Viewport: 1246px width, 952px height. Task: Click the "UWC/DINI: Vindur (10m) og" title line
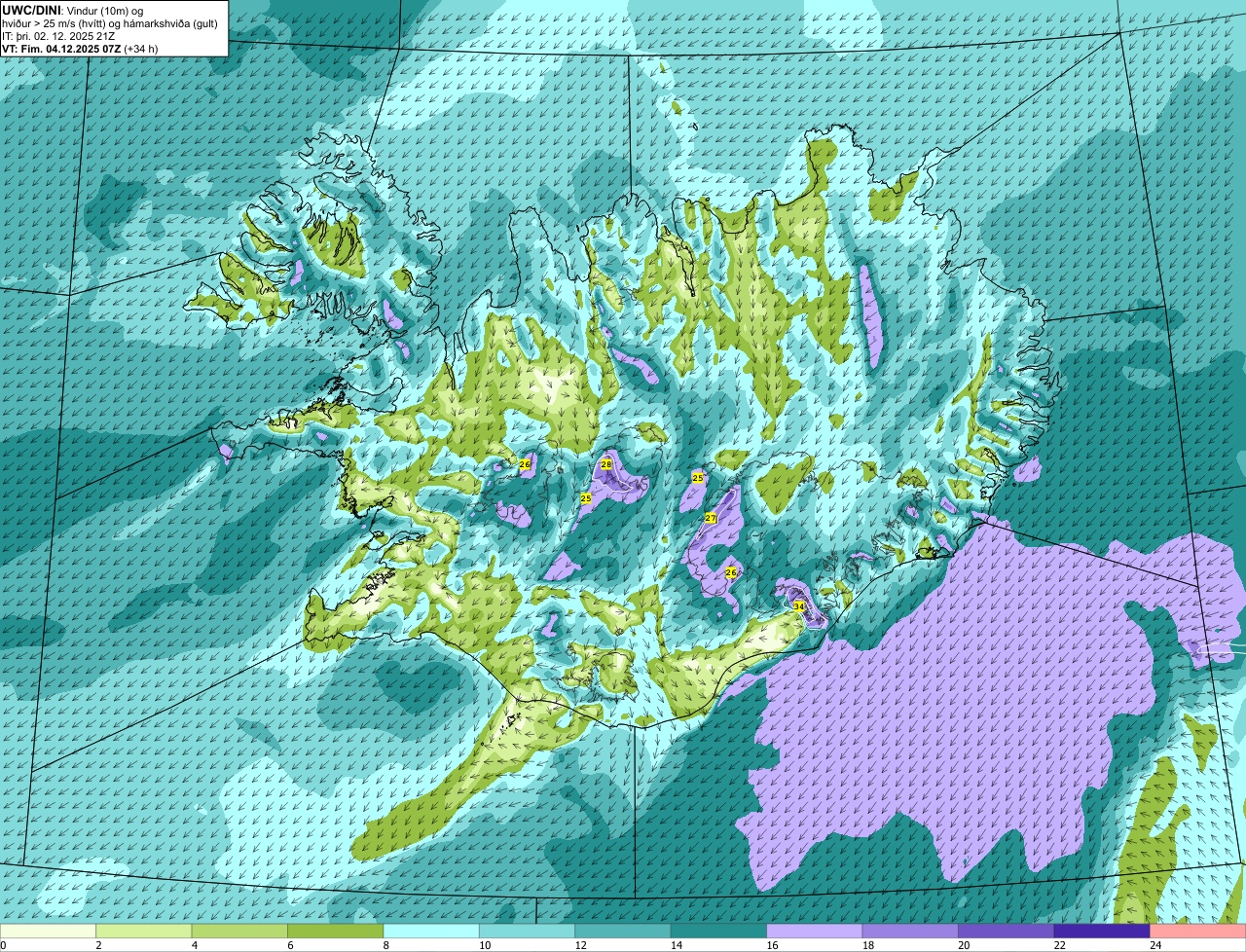(73, 10)
